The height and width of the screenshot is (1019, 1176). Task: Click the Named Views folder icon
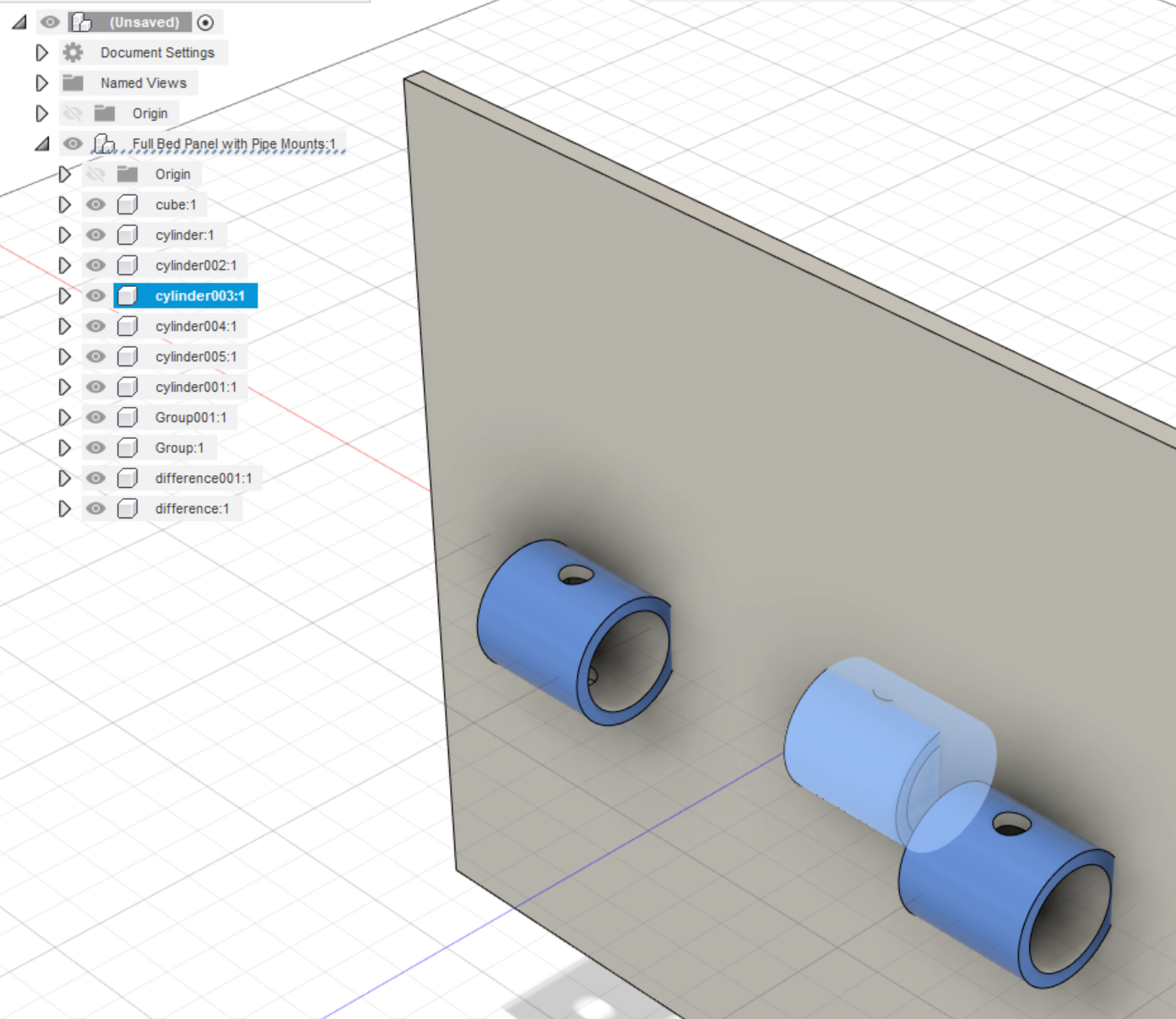click(73, 83)
